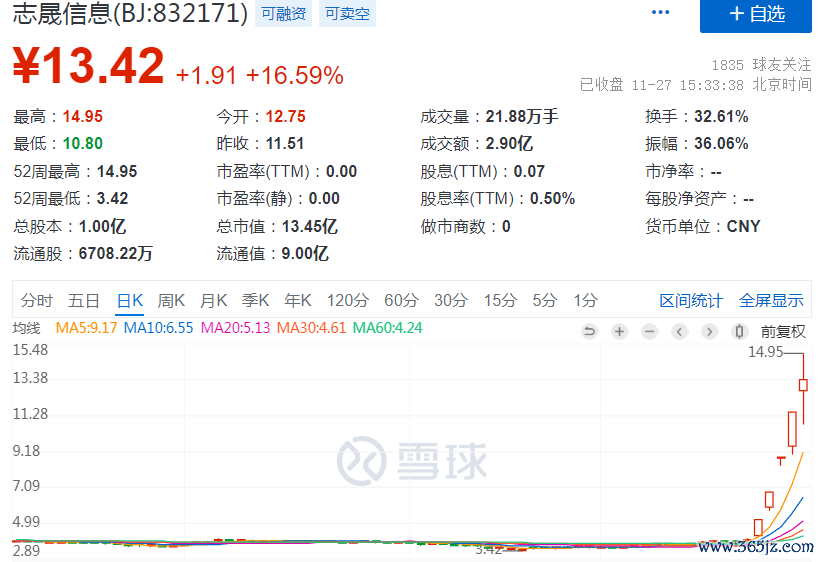Click the MA5:9.17 moving average label

[x=86, y=328]
